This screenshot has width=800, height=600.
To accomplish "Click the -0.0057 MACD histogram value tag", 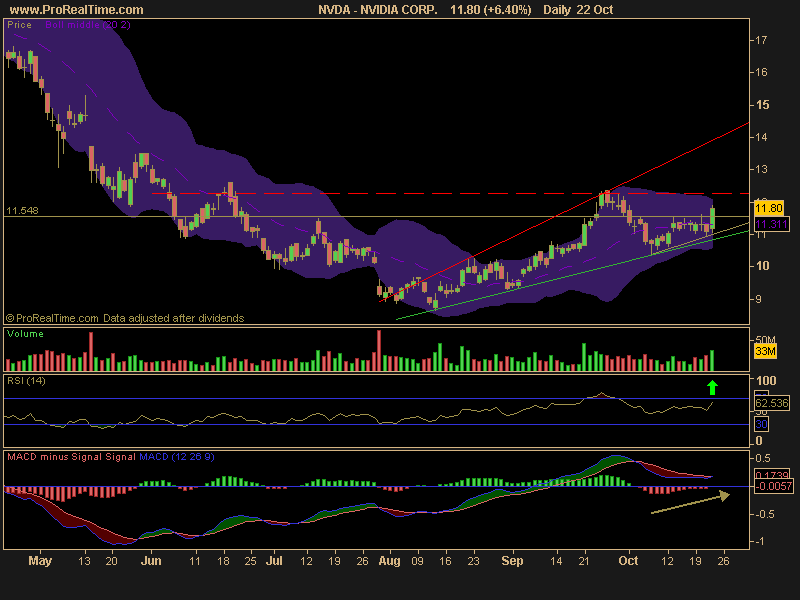I will (x=773, y=486).
